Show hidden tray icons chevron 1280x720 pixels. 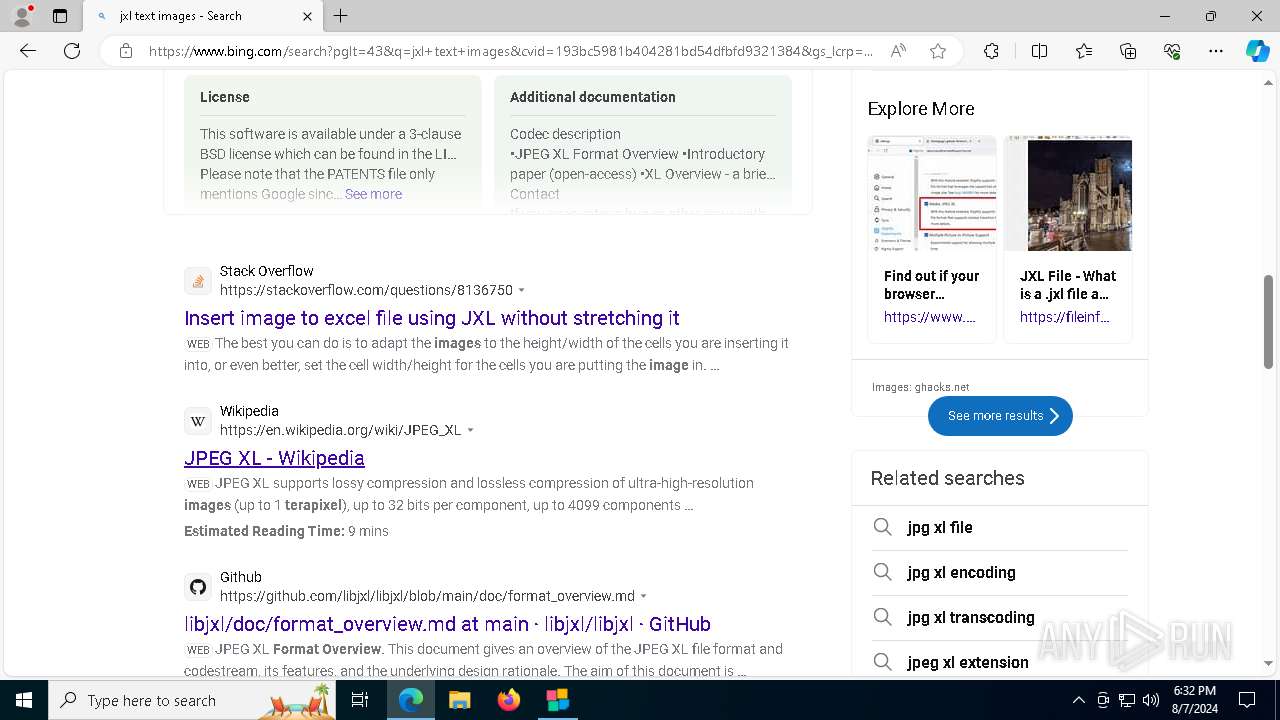click(x=1078, y=700)
